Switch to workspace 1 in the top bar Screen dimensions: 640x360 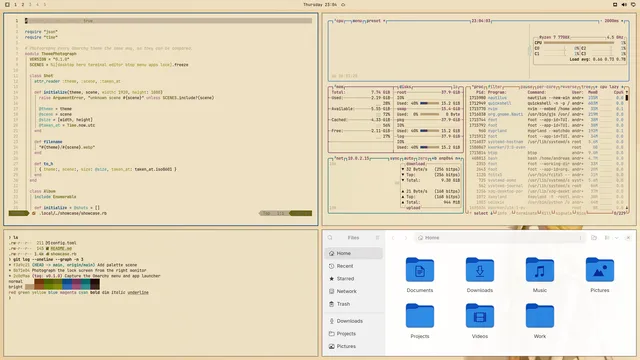[16, 4]
